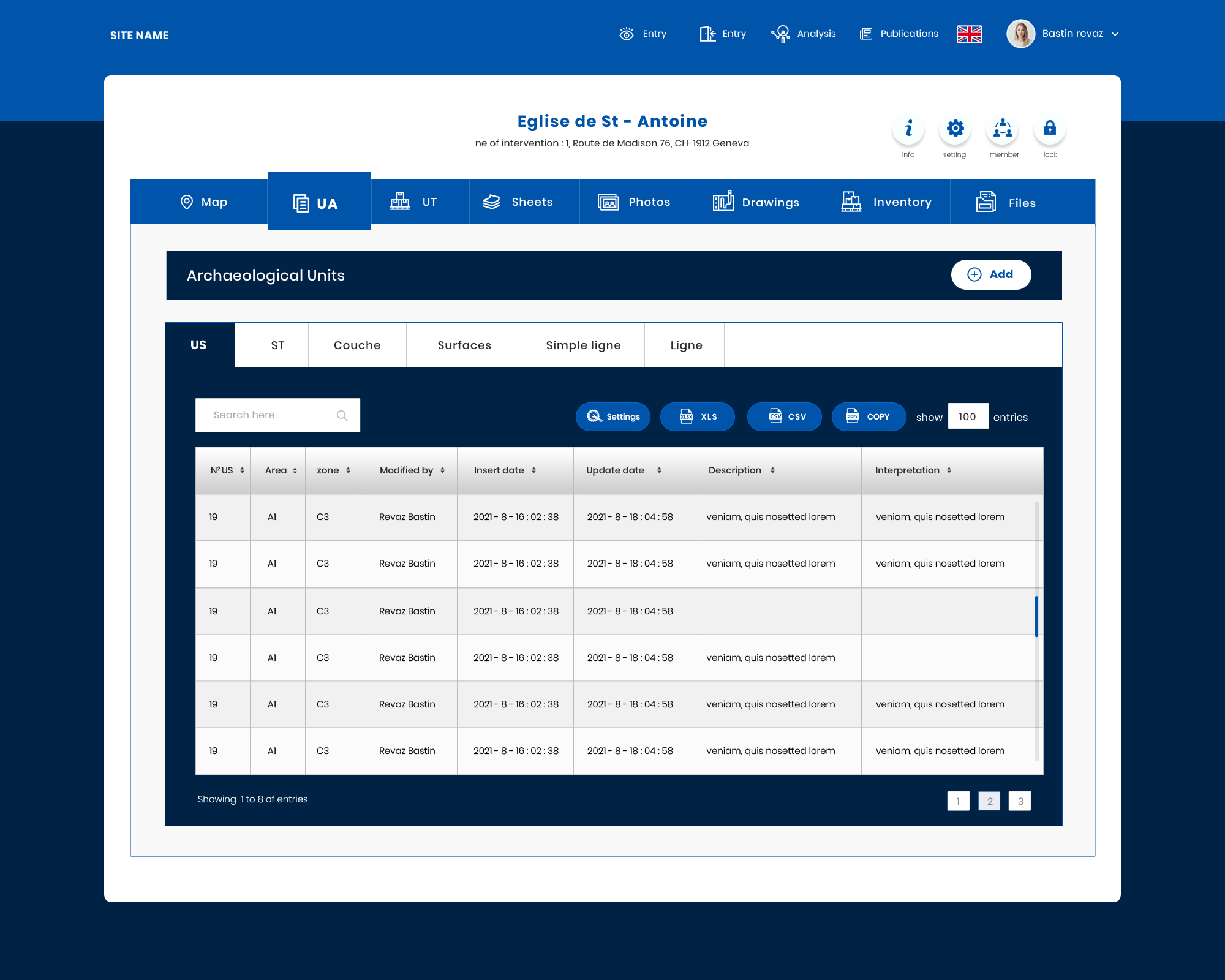Open the info icon for the site

[908, 129]
